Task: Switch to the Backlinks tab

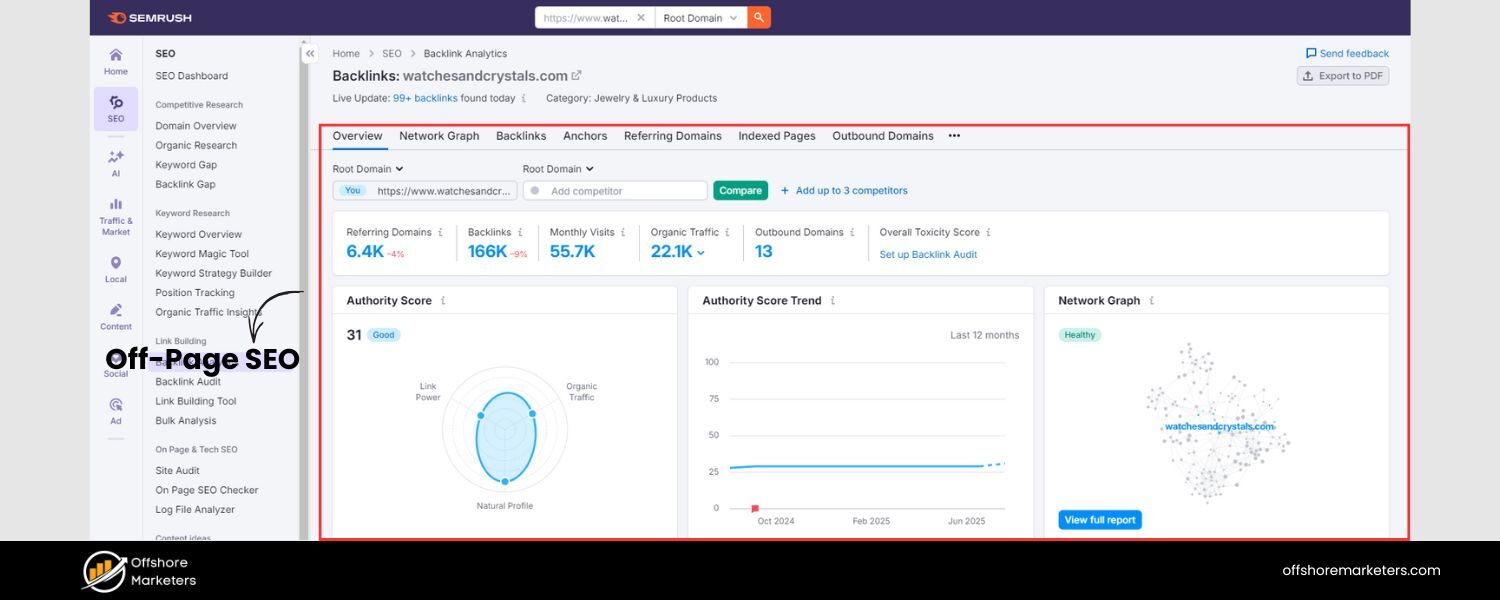Action: 521,136
